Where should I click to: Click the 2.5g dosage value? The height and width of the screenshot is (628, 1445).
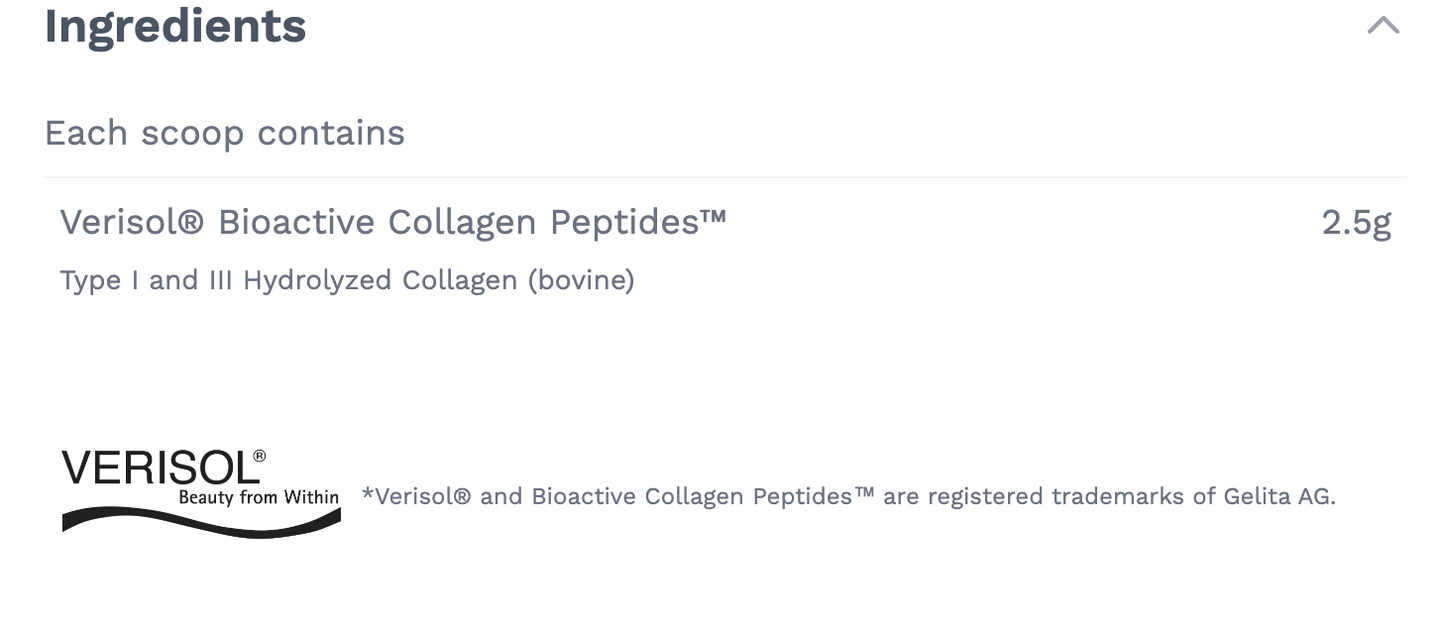coord(1358,221)
